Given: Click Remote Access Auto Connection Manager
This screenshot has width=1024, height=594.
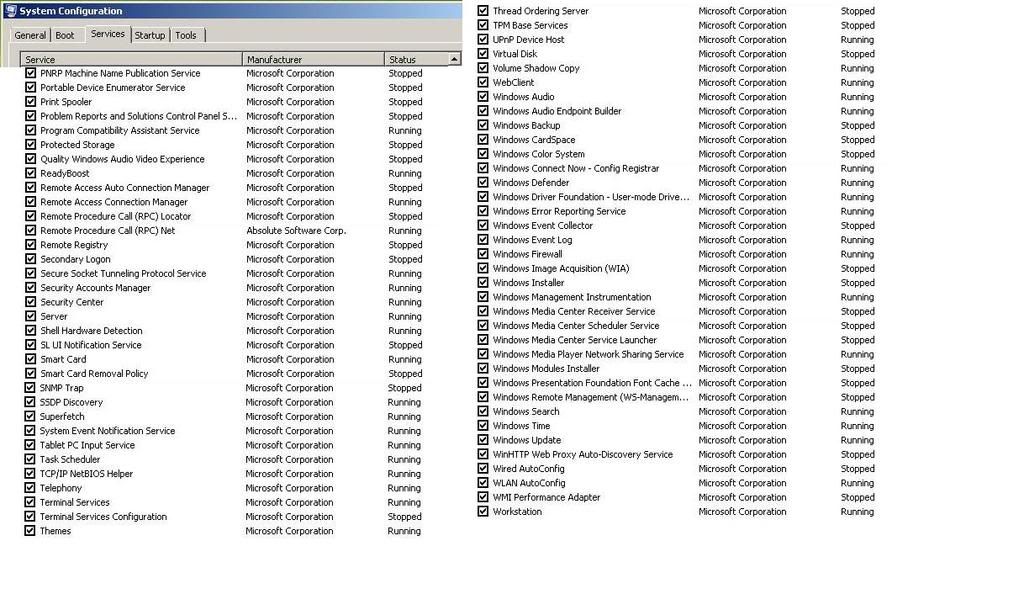Looking at the screenshot, I should click(x=125, y=188).
